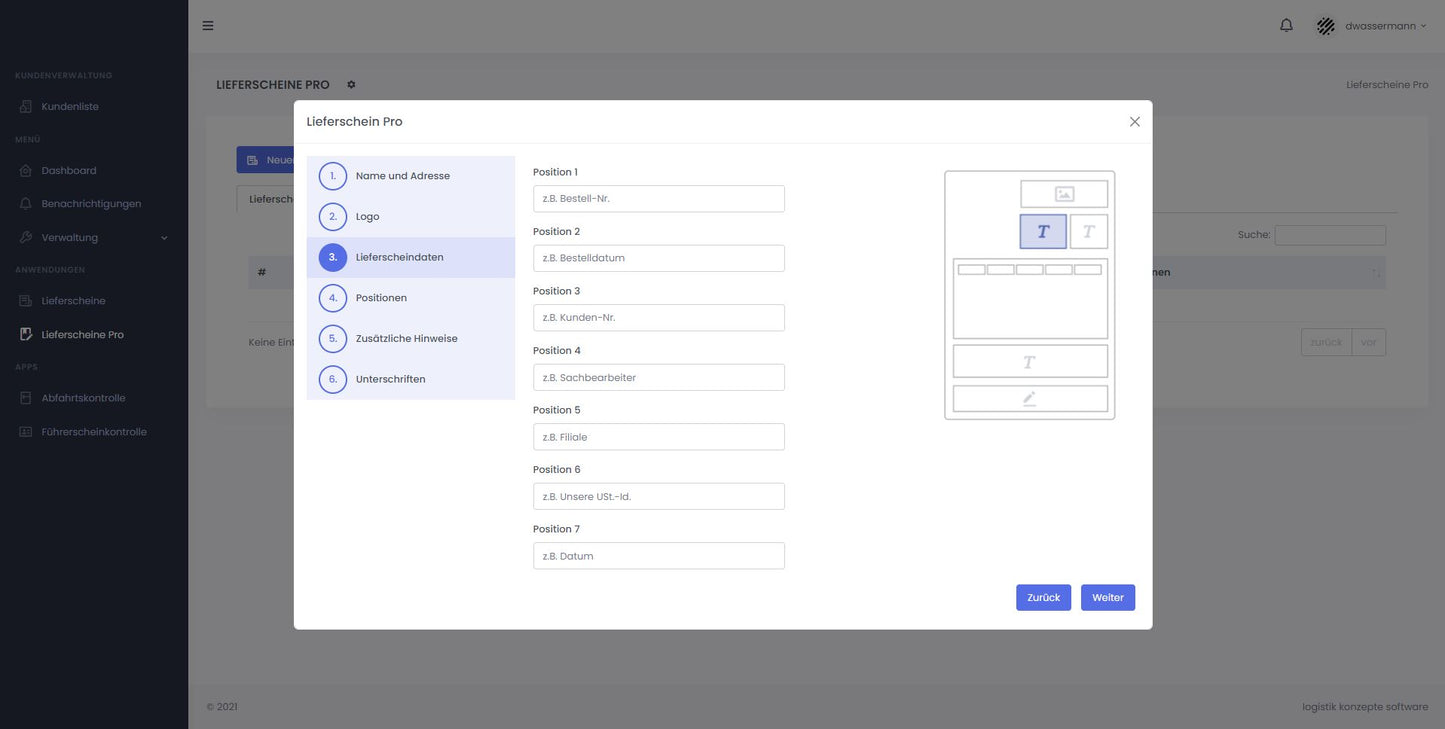1445x729 pixels.
Task: Select the highlighted text block in preview
Action: point(1043,232)
